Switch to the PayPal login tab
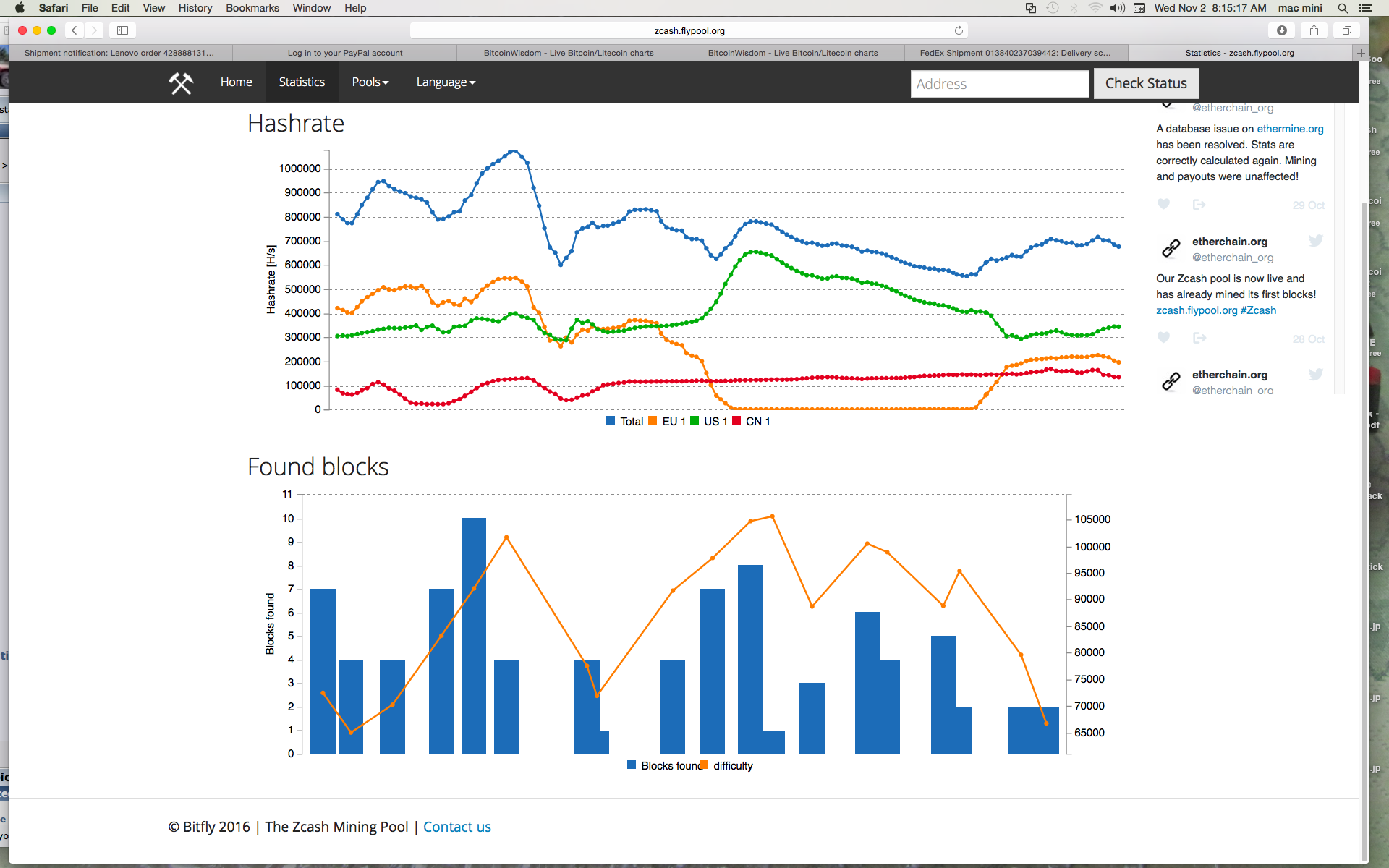Viewport: 1389px width, 868px height. (x=344, y=53)
